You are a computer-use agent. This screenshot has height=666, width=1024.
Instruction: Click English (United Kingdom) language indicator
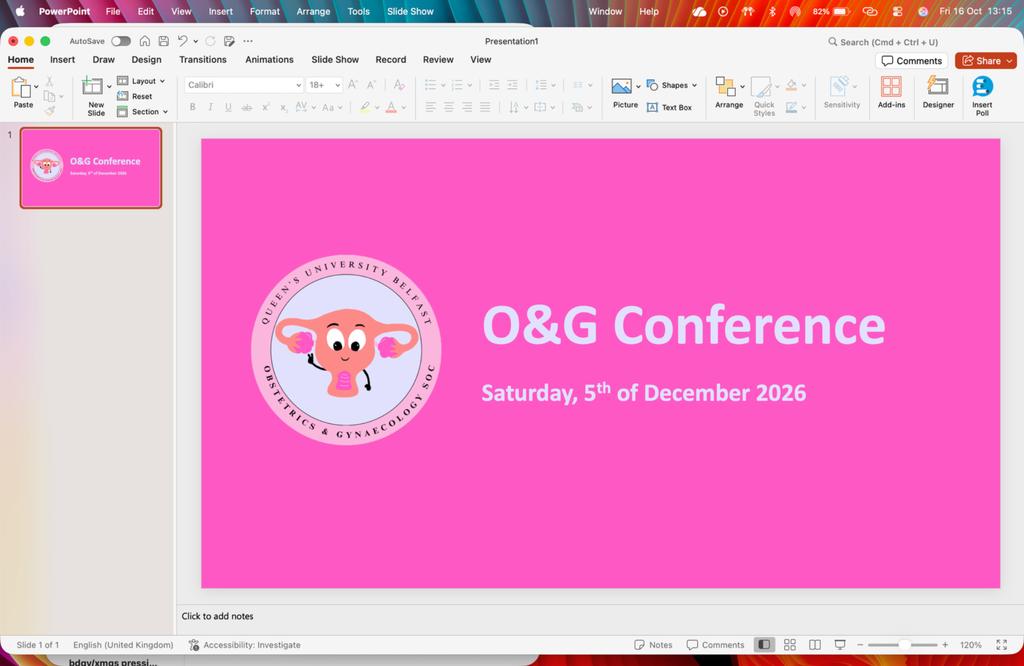click(123, 645)
